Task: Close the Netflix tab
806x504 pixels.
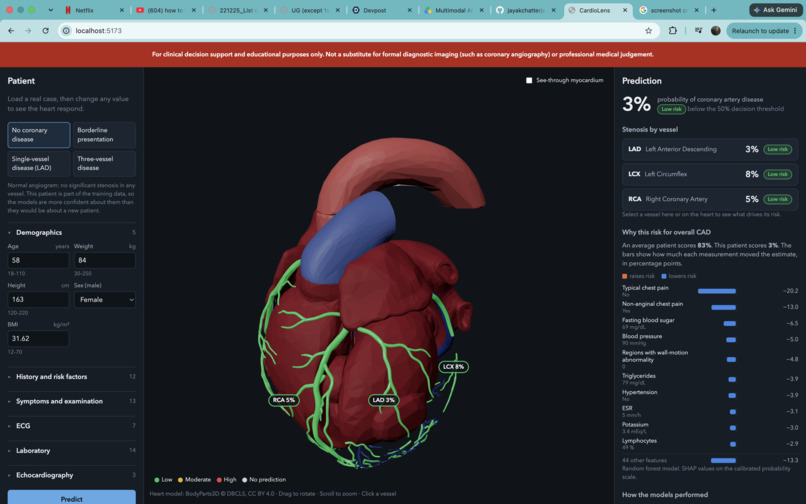Action: tap(122, 10)
